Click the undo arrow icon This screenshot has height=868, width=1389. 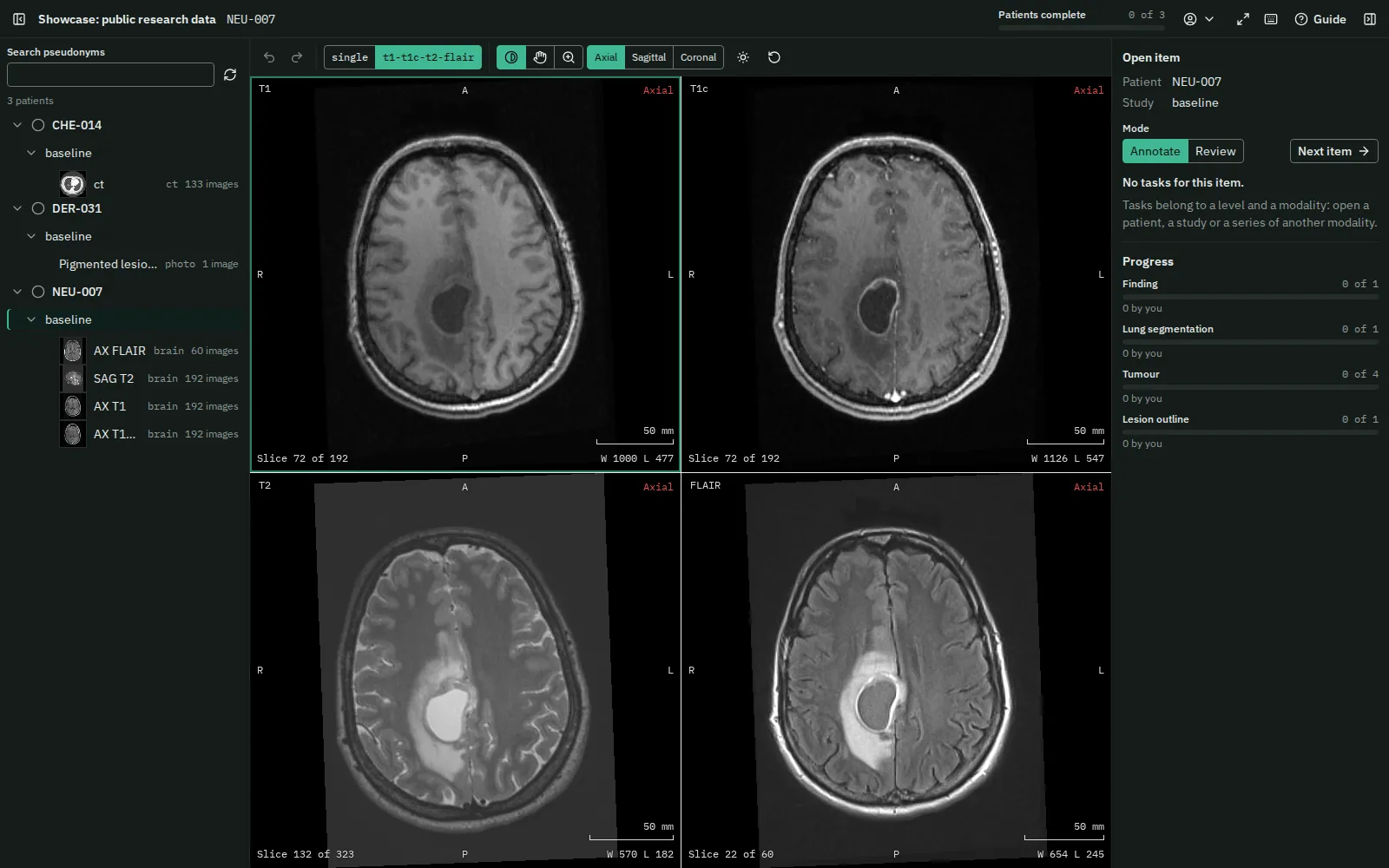coord(269,57)
